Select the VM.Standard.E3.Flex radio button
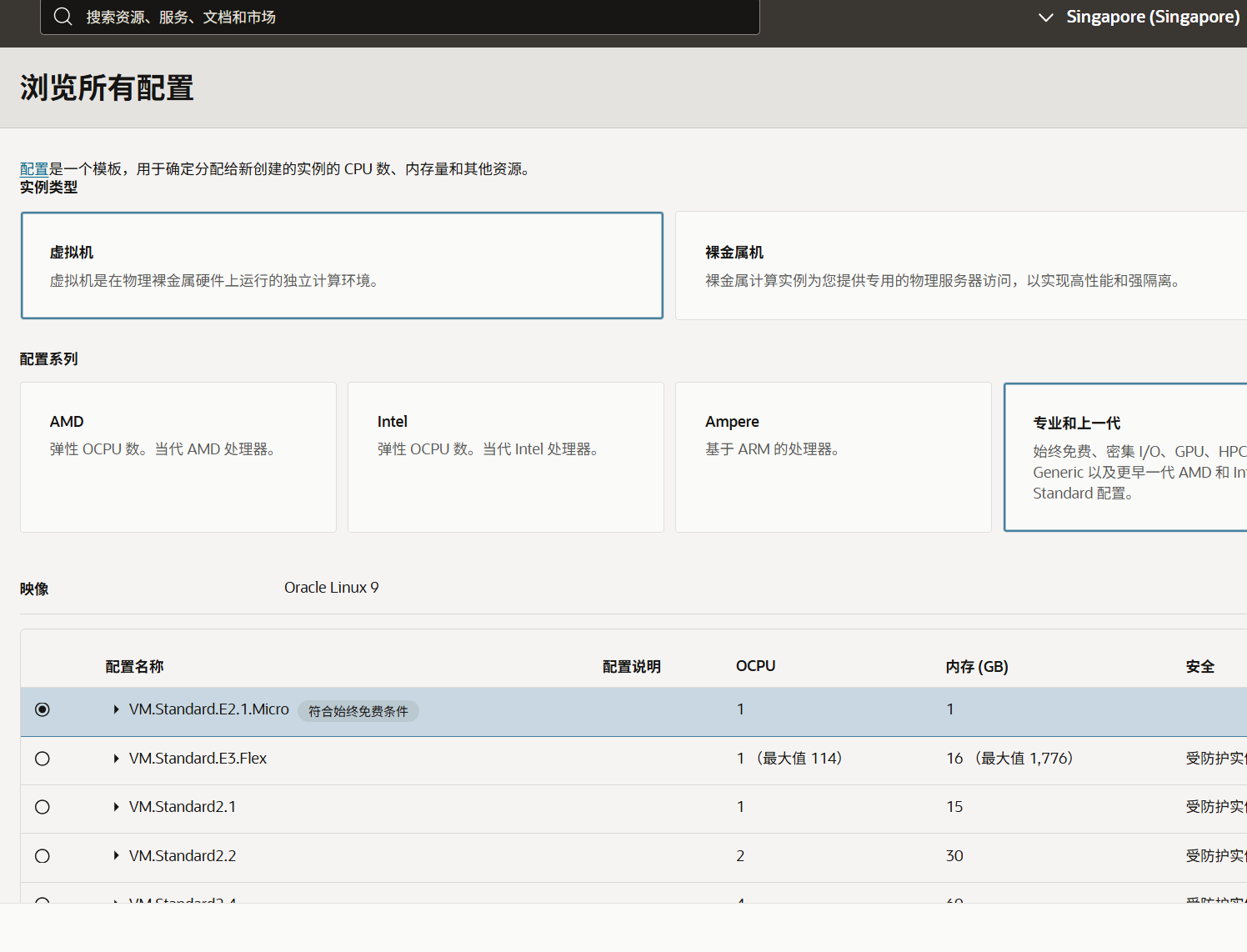 tap(43, 759)
